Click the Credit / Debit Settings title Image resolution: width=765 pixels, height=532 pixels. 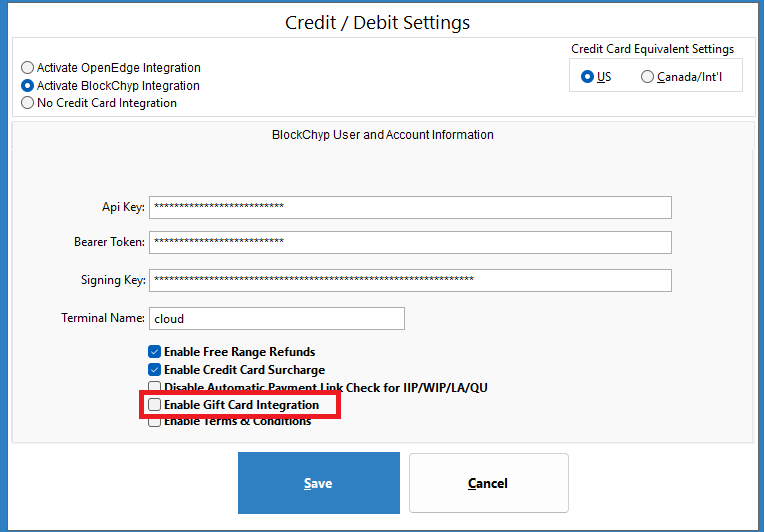pos(377,22)
